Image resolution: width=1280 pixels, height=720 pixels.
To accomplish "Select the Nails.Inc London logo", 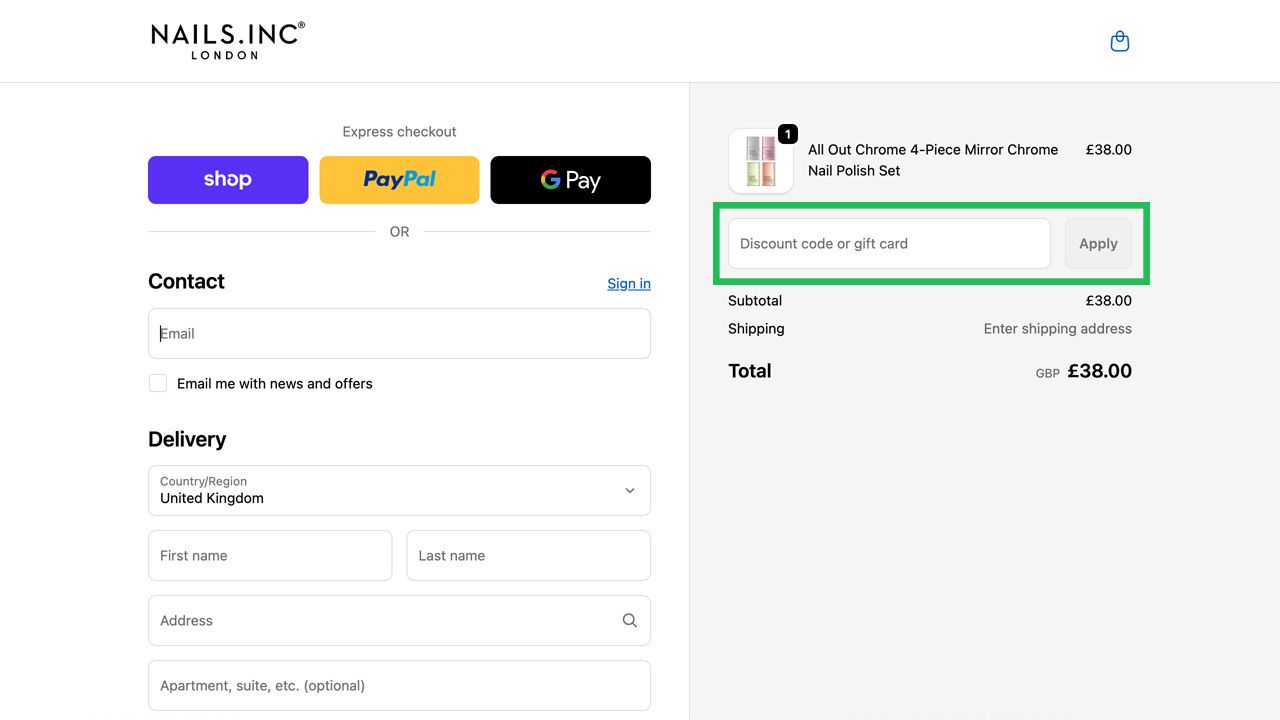I will coord(227,40).
